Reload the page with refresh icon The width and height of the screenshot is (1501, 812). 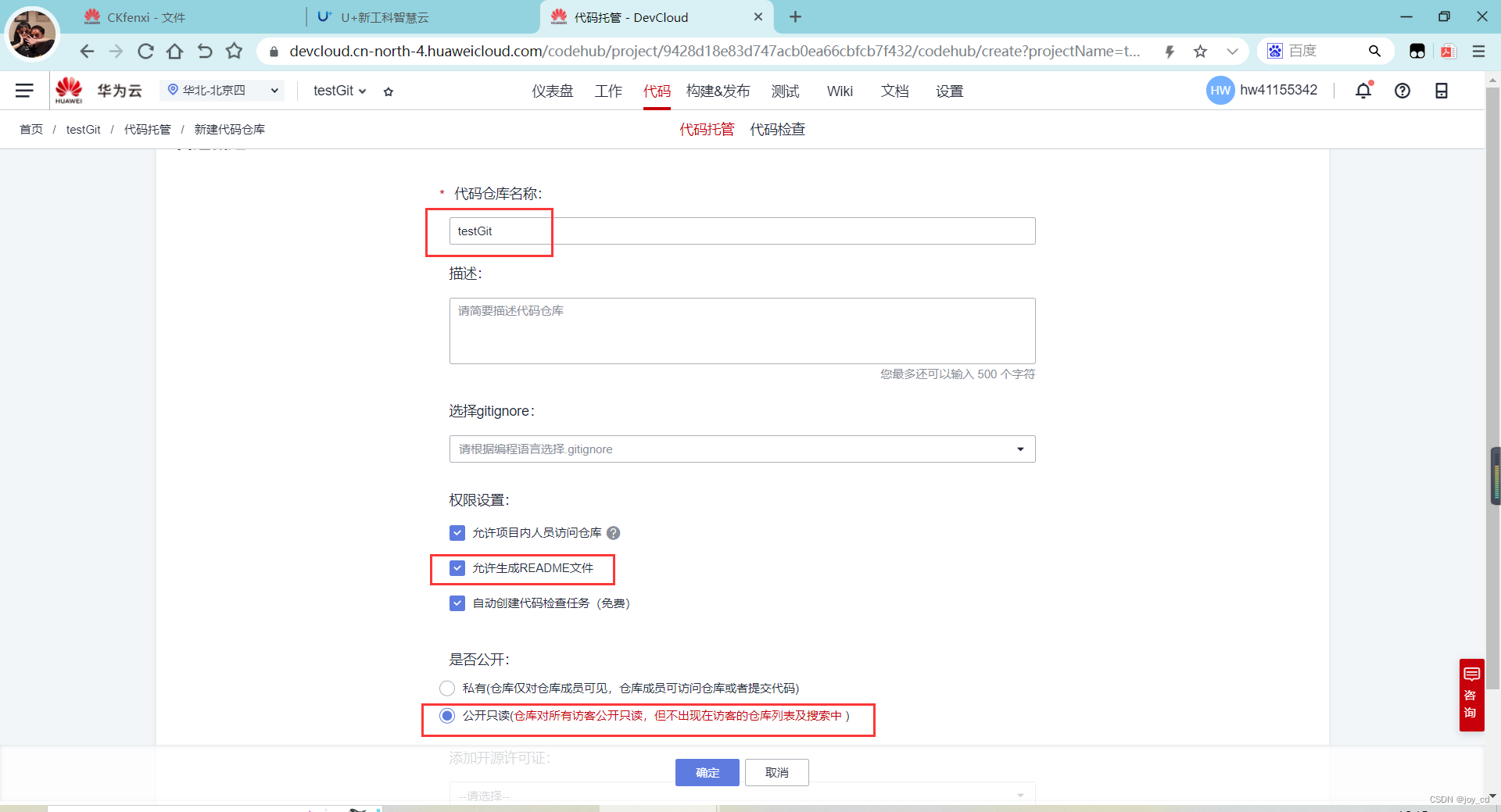tap(145, 51)
